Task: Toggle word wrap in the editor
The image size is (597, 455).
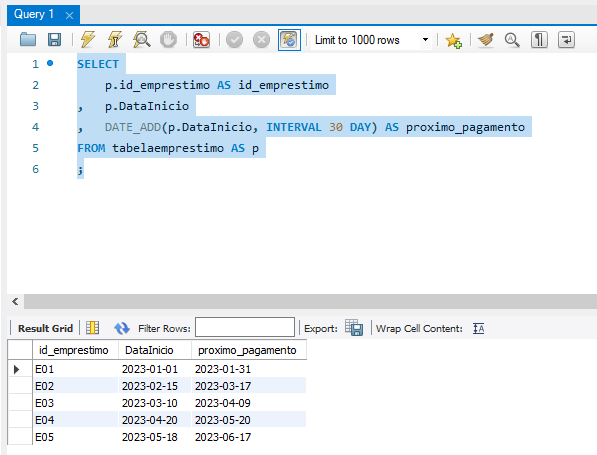Action: 566,40
